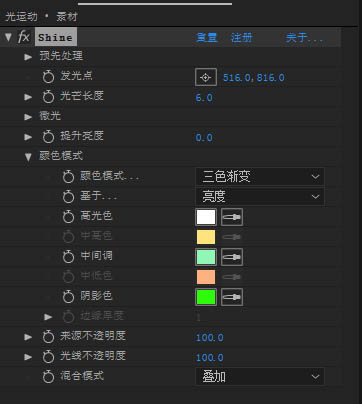
Task: Open the white 高光色 color swatch
Action: [206, 217]
